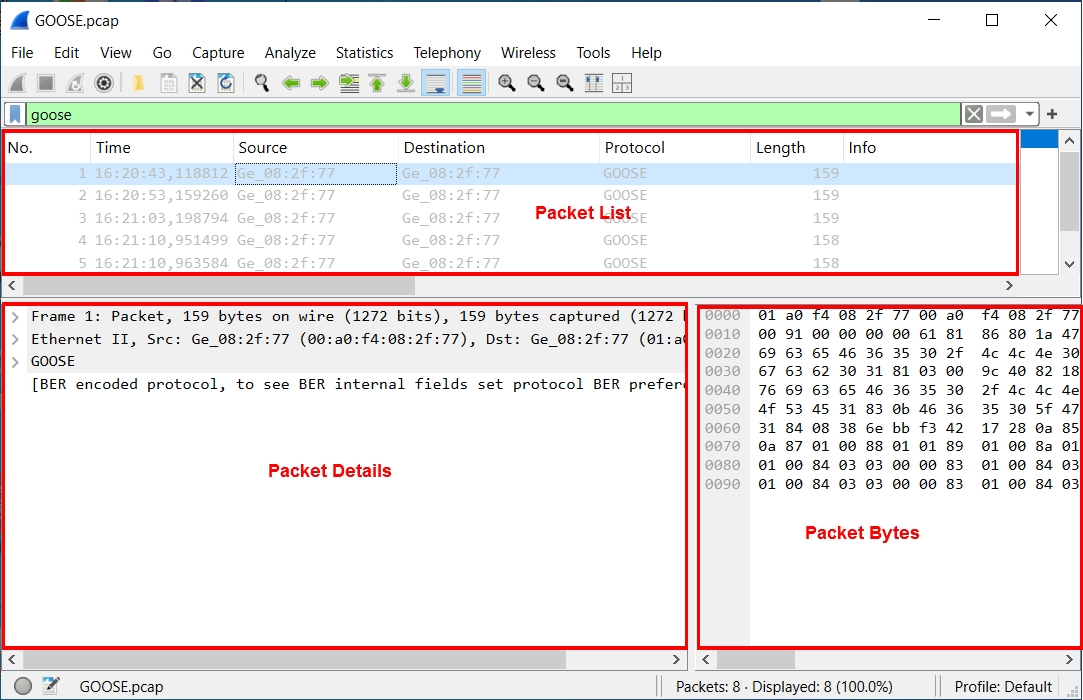Open the Statistics menu
The height and width of the screenshot is (700, 1083).
click(364, 53)
